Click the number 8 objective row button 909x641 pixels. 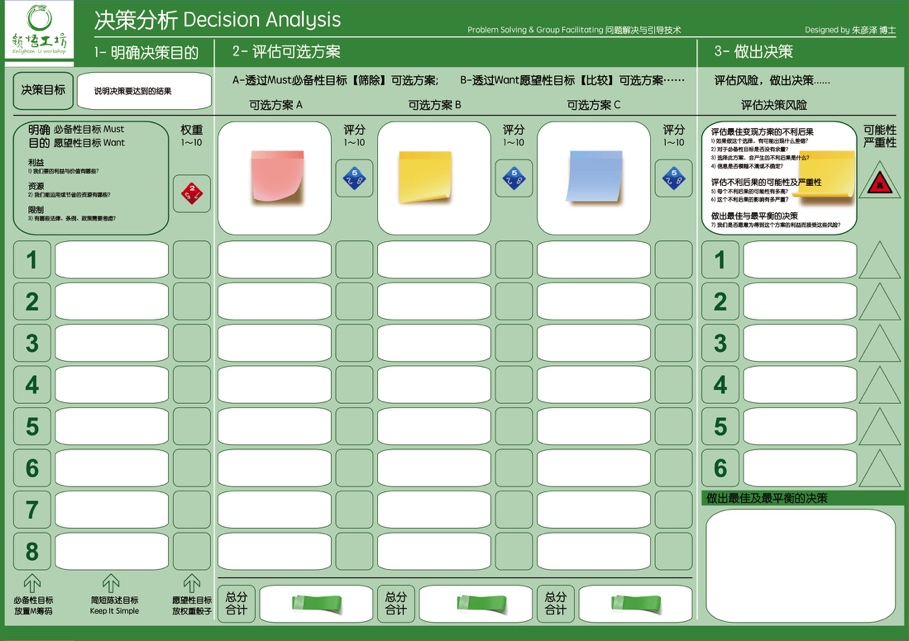(x=32, y=551)
